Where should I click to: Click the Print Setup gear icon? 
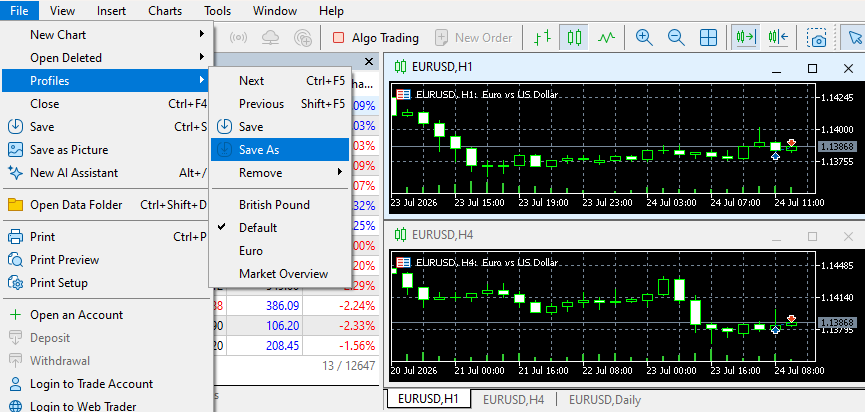(15, 283)
